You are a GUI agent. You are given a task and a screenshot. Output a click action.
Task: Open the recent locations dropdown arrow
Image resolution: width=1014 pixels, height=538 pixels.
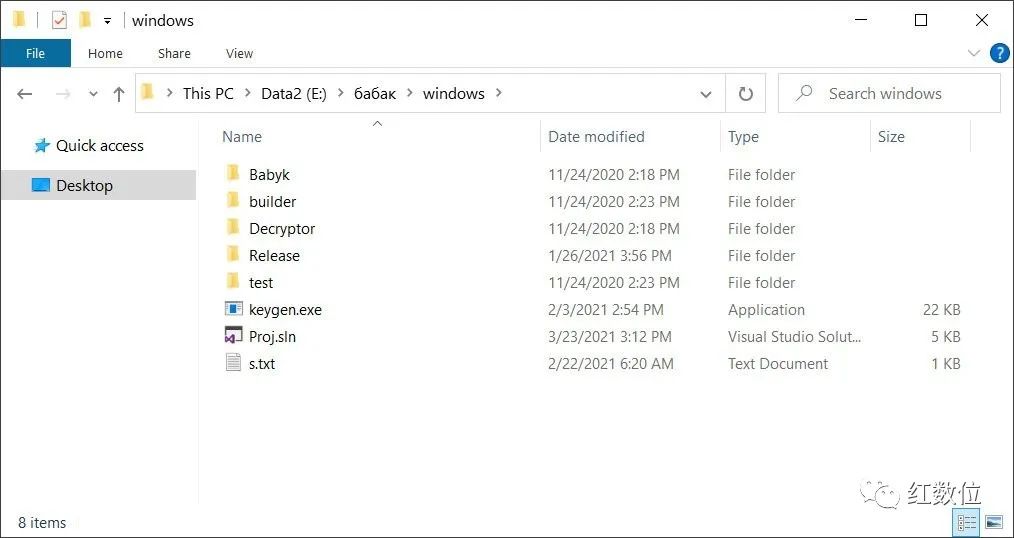tap(93, 94)
